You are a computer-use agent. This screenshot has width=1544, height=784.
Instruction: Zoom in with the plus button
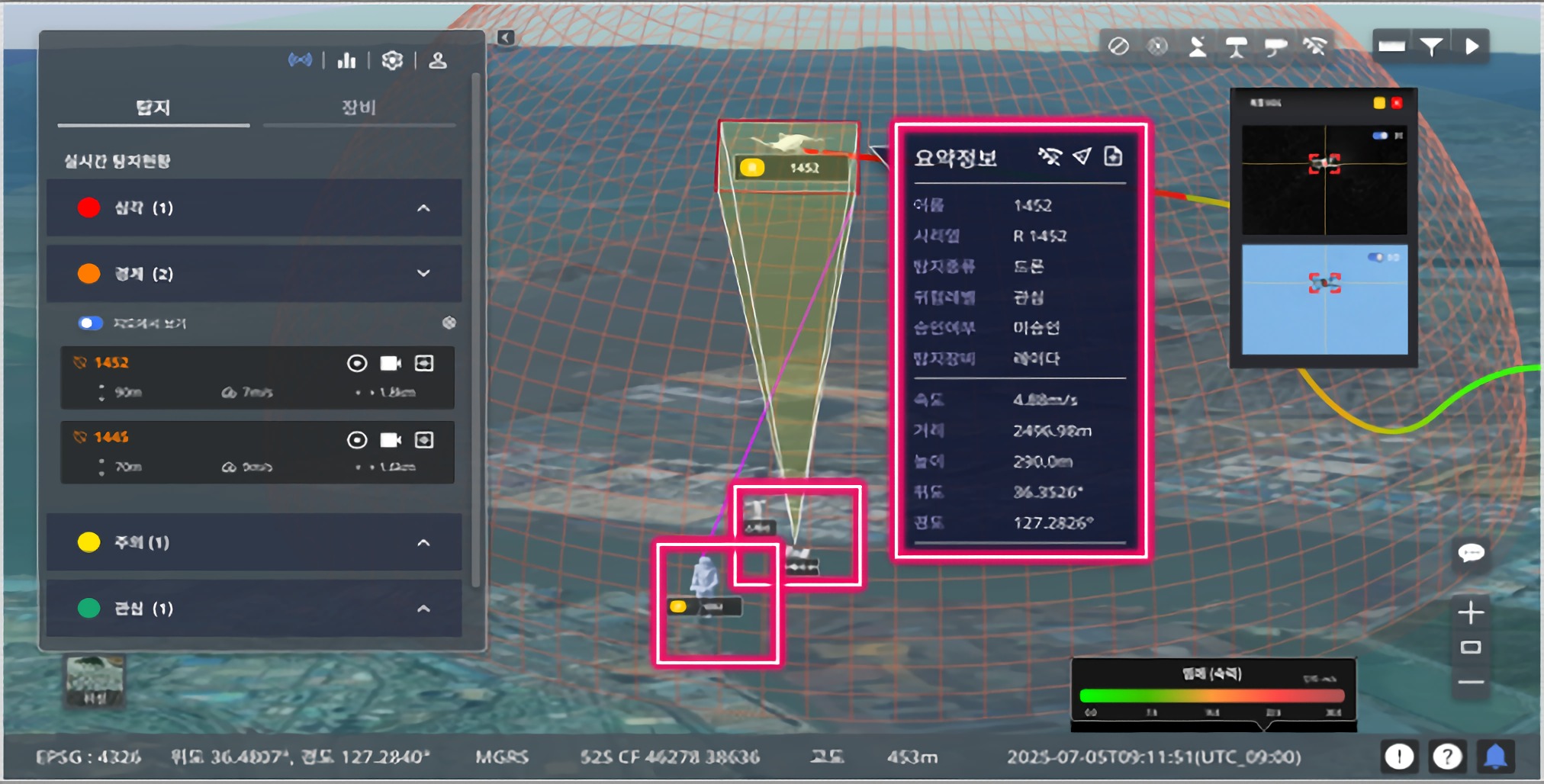tap(1471, 612)
